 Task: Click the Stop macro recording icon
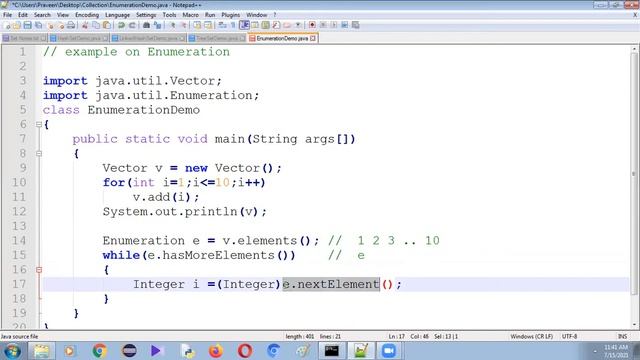pos(323,25)
